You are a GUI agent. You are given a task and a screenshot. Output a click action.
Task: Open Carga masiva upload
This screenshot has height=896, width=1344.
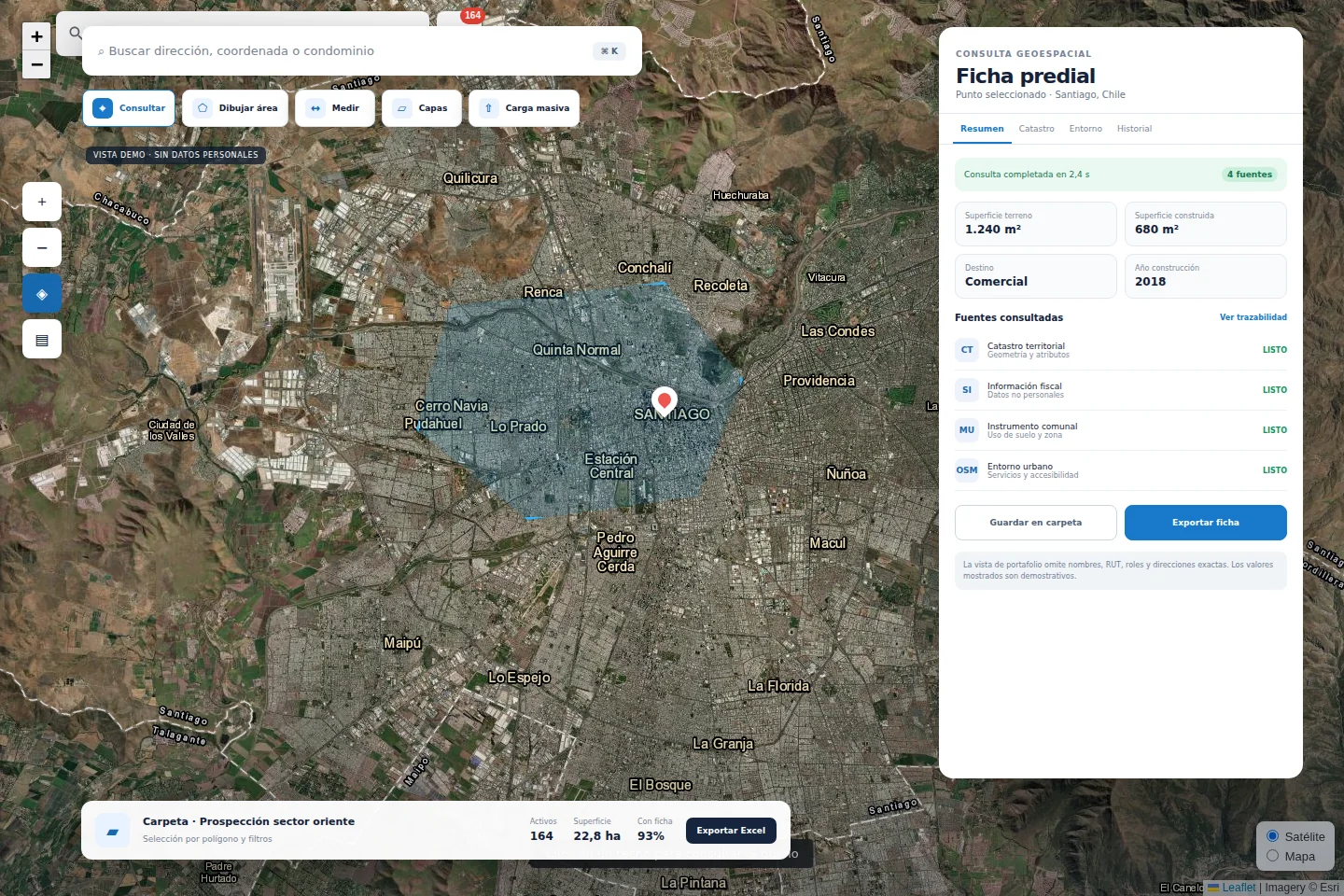(x=525, y=108)
